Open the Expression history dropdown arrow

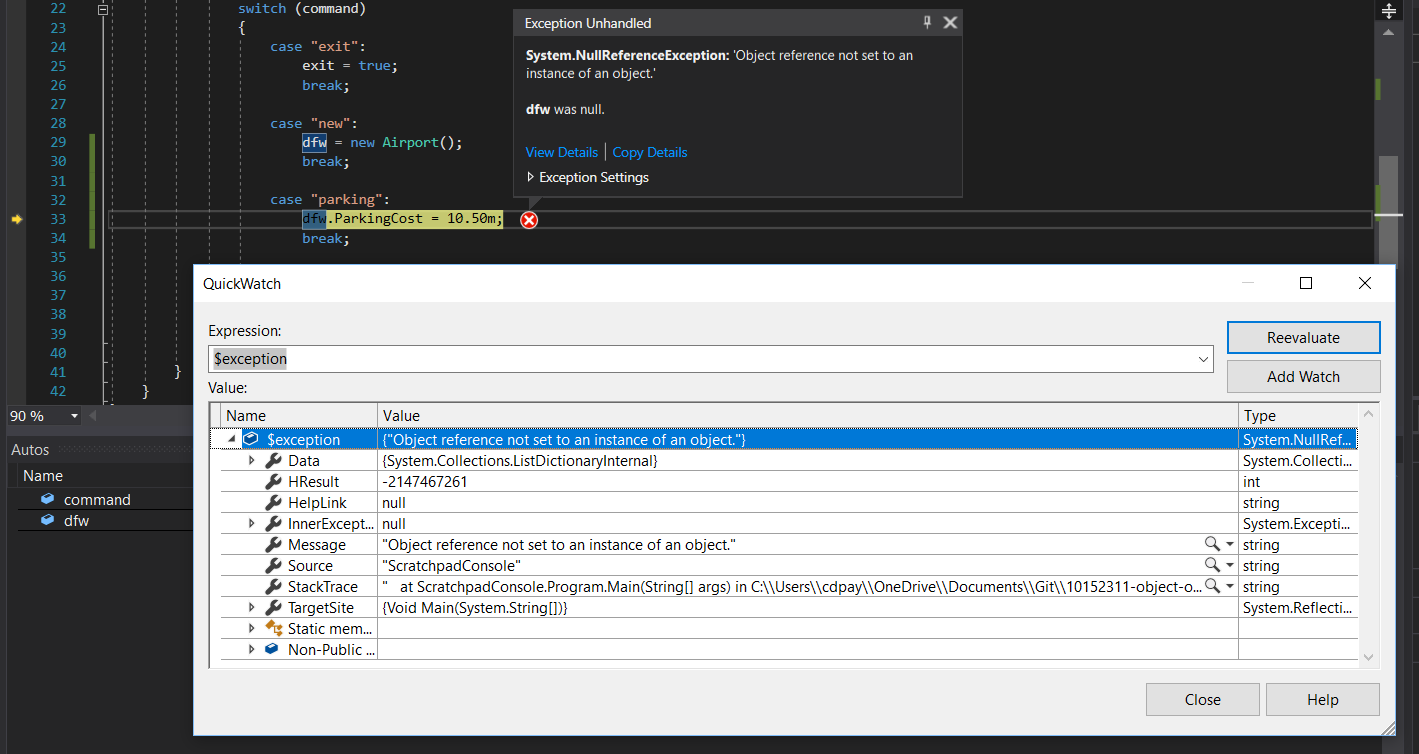[x=1203, y=359]
